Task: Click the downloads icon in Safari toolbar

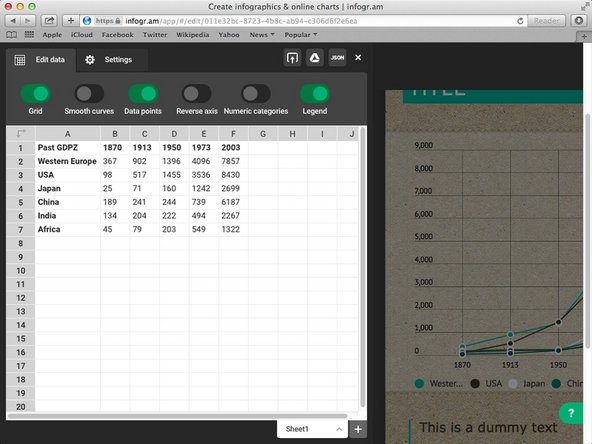Action: point(579,21)
